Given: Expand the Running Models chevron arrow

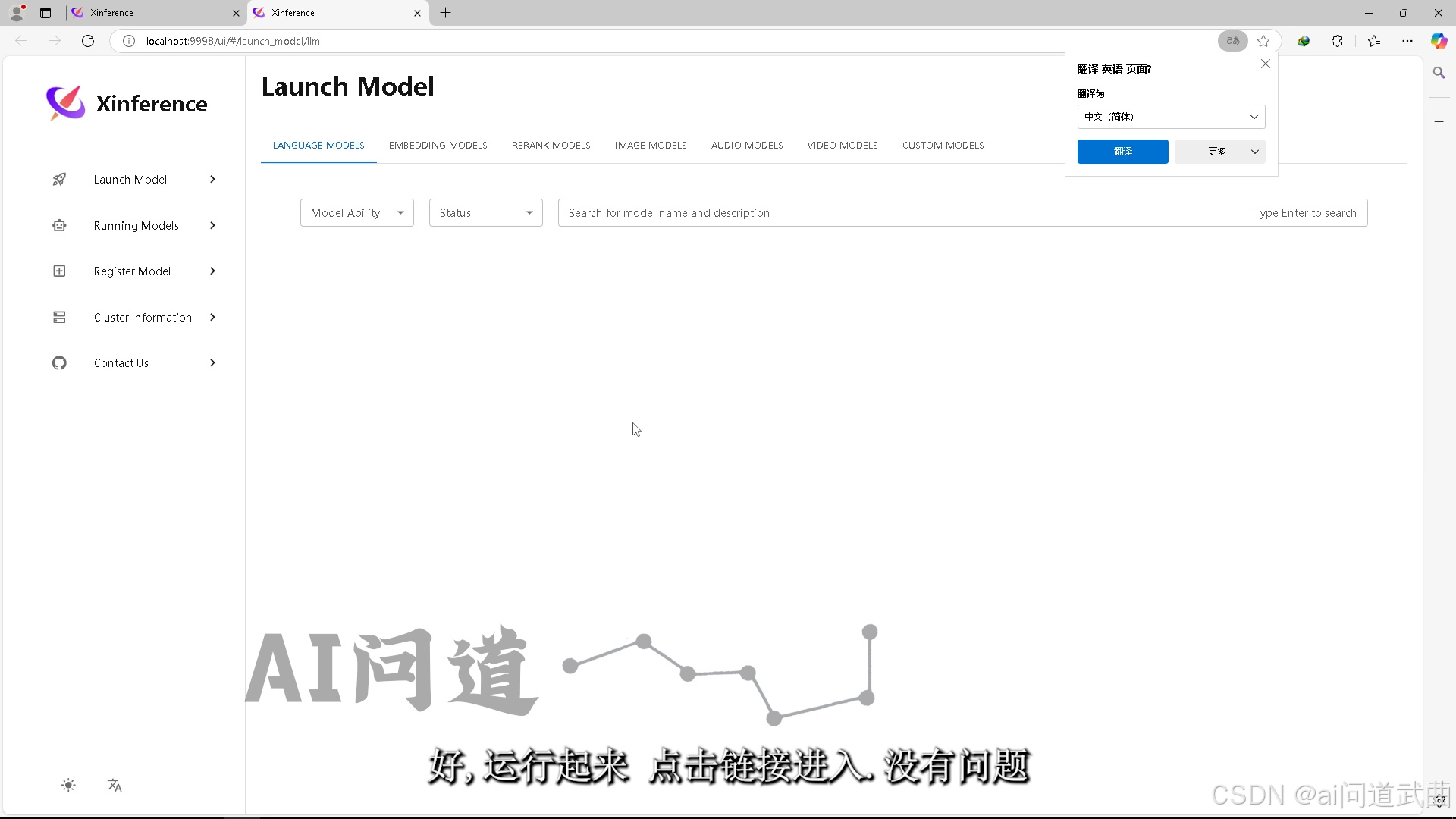Looking at the screenshot, I should coord(212,225).
